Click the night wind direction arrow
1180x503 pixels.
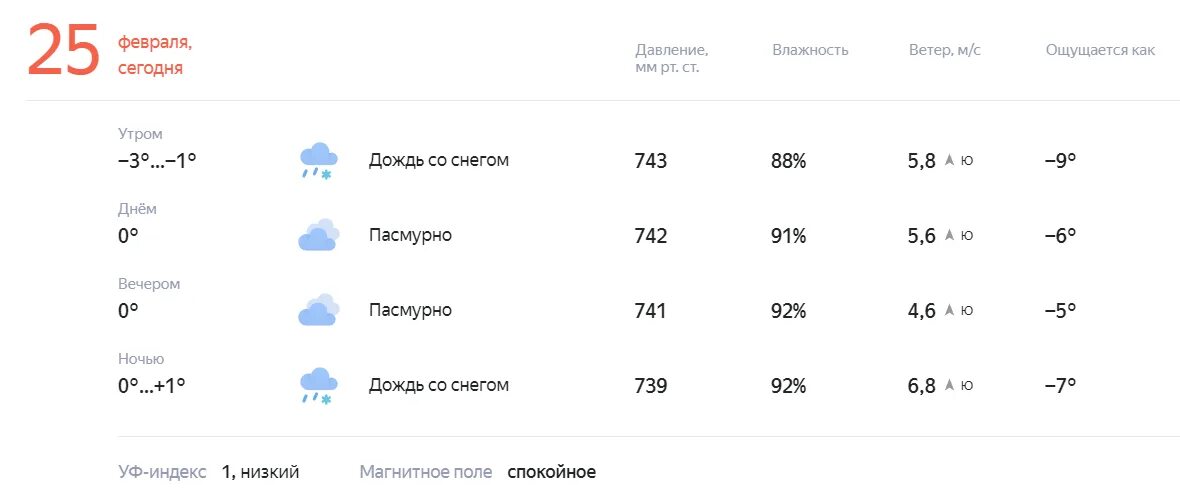[x=950, y=386]
